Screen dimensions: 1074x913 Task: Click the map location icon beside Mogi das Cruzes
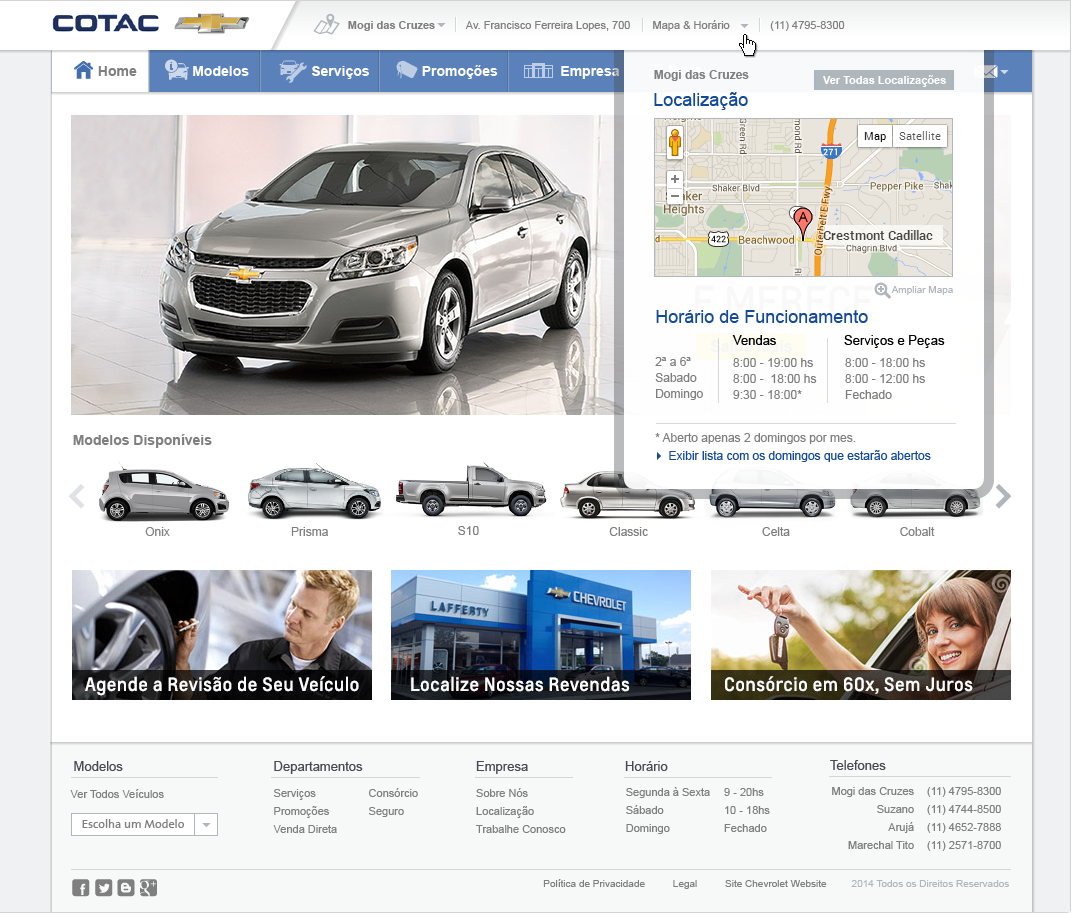[326, 25]
